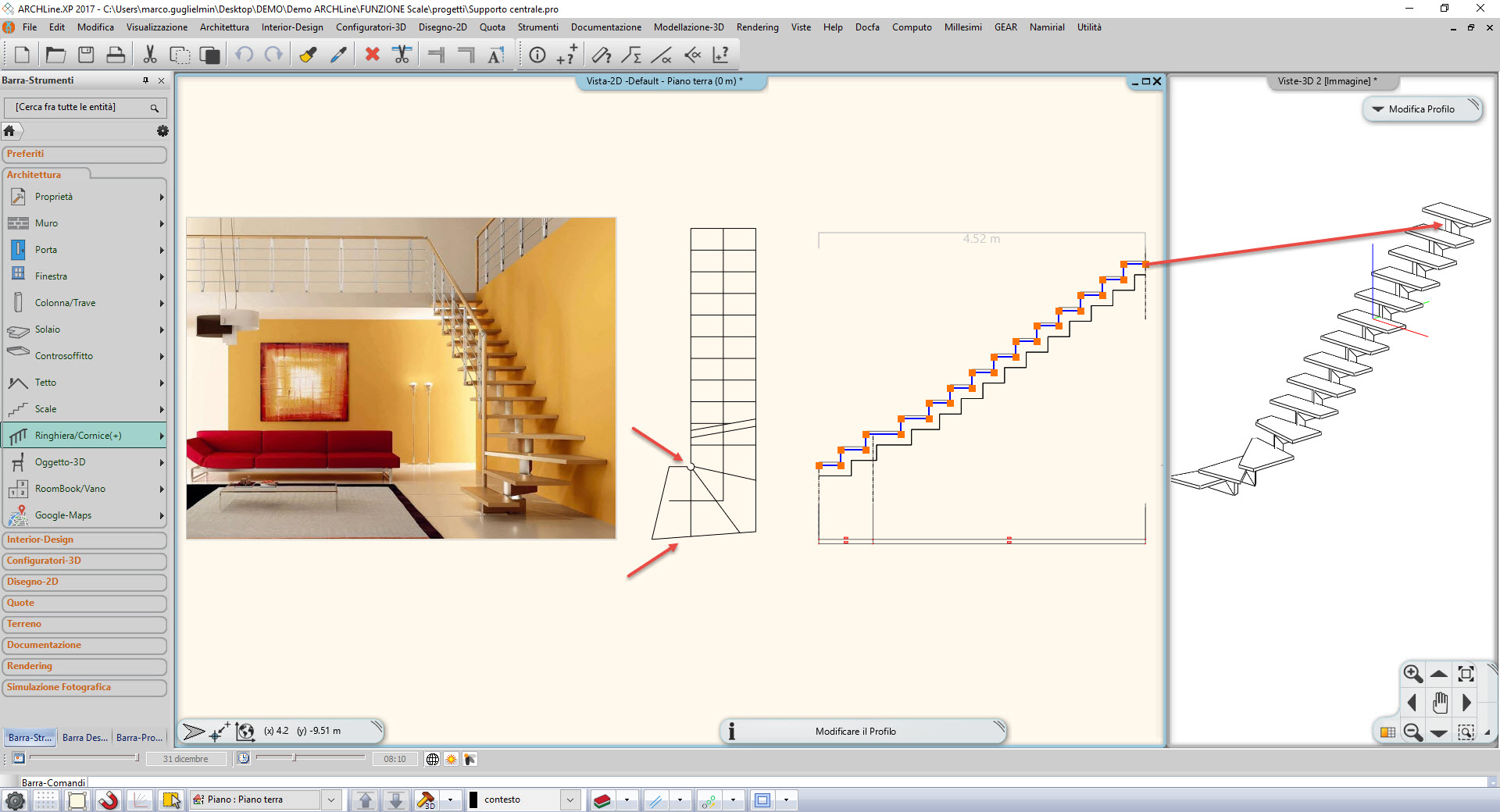Select the Scale tool in Architettura panel

[x=47, y=408]
